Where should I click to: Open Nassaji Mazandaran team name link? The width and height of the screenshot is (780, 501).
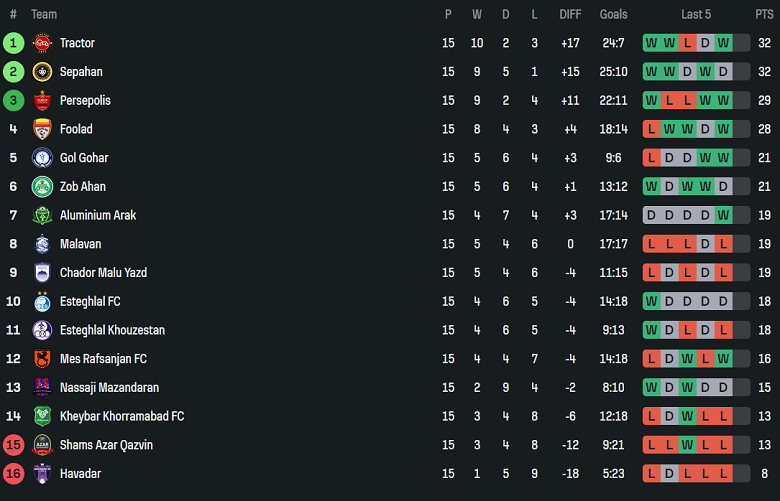pos(109,388)
